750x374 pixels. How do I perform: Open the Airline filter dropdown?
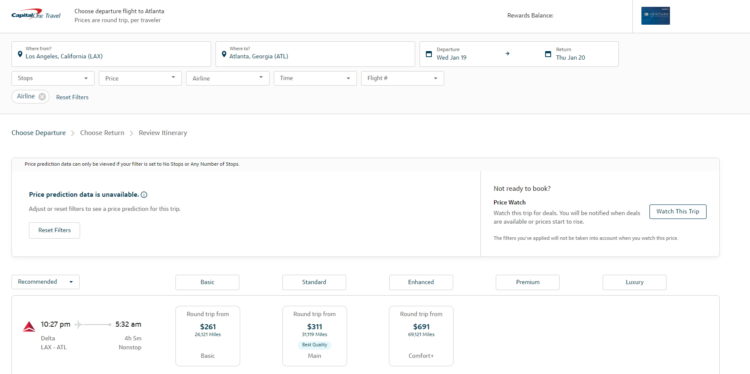[x=228, y=78]
